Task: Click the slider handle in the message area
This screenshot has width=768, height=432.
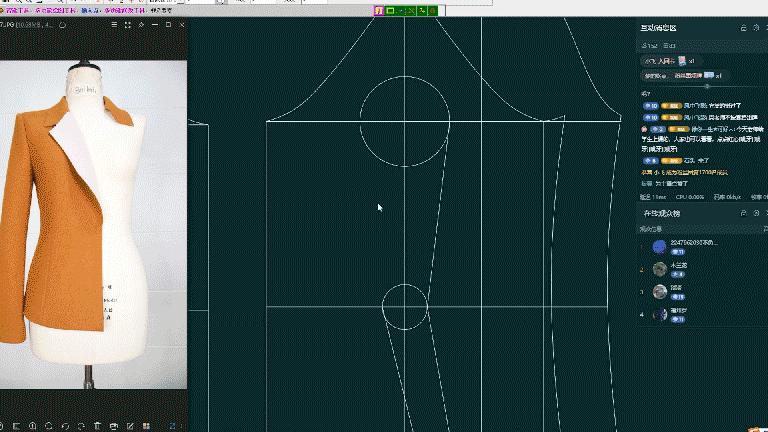Action: 707,86
